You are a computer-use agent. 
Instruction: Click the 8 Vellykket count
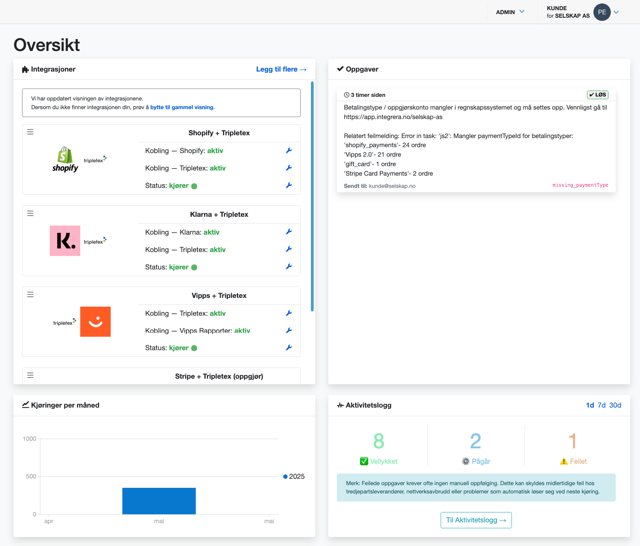[x=378, y=441]
